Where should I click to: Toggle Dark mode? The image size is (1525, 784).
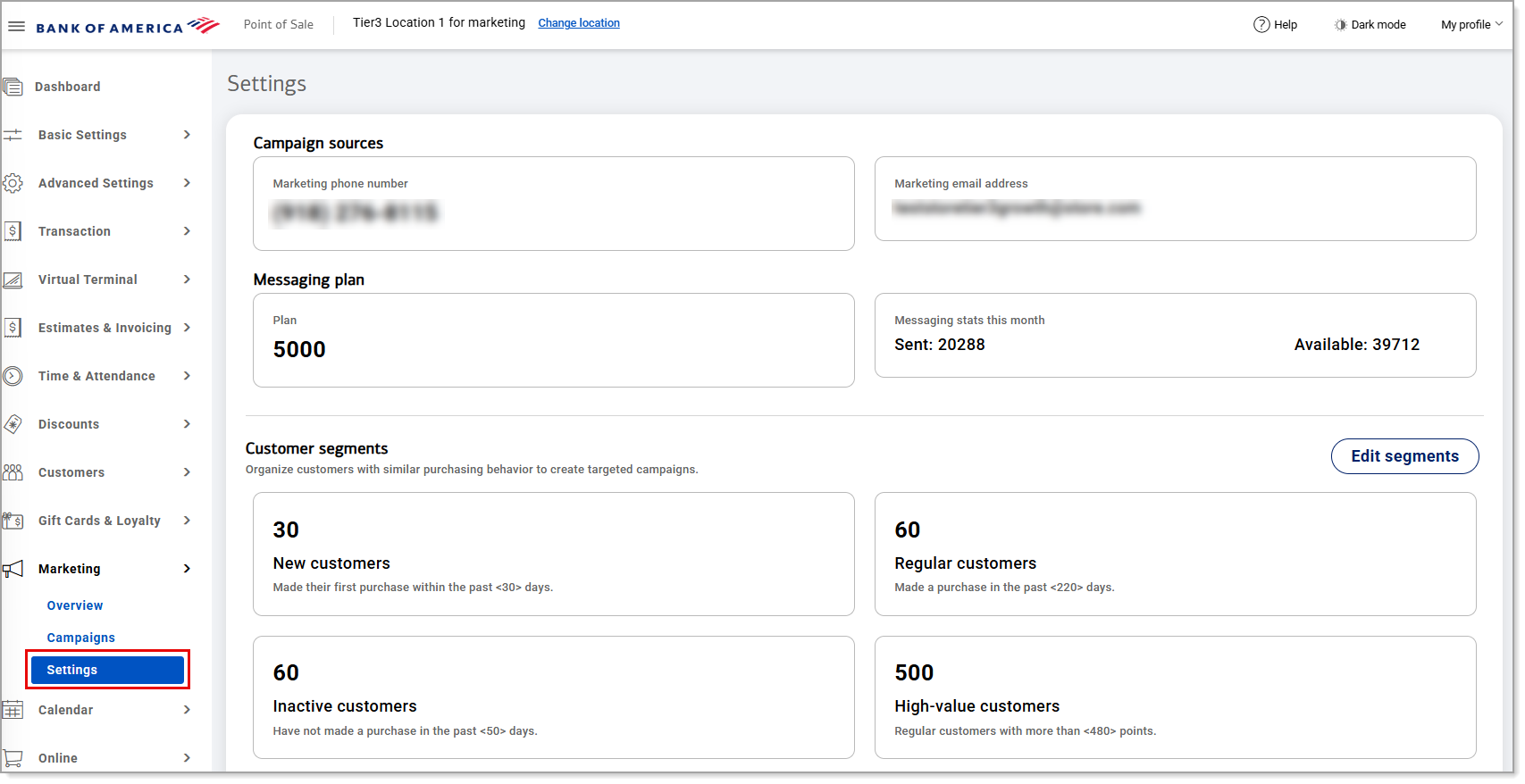point(1370,25)
